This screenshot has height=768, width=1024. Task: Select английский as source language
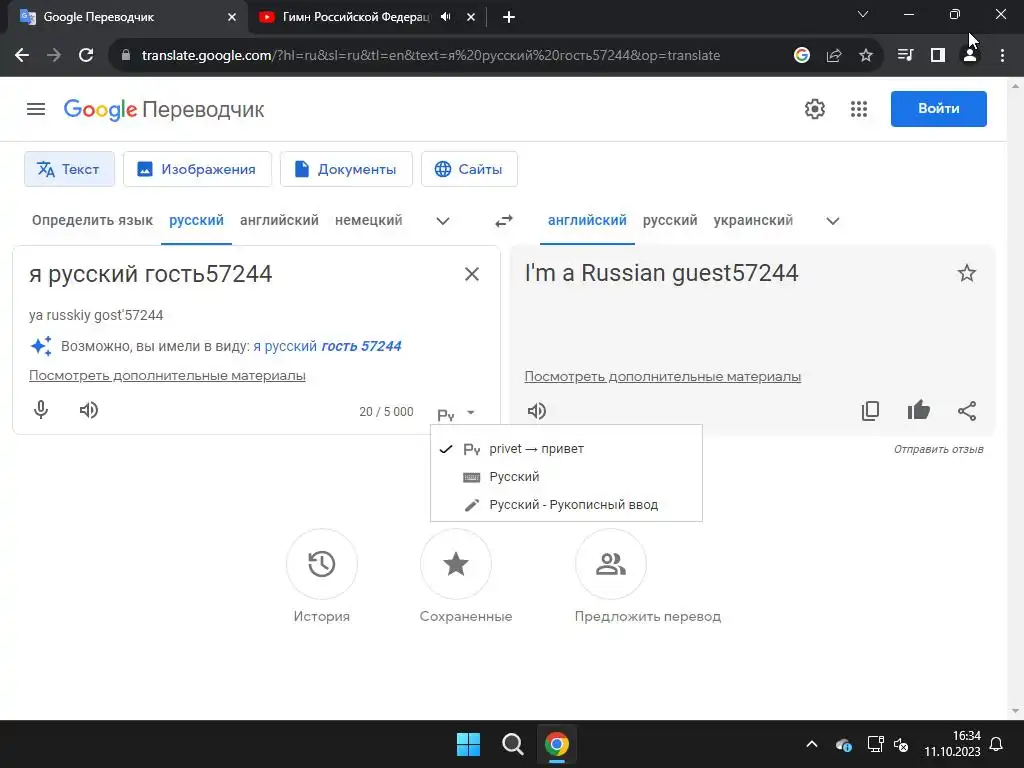(279, 221)
